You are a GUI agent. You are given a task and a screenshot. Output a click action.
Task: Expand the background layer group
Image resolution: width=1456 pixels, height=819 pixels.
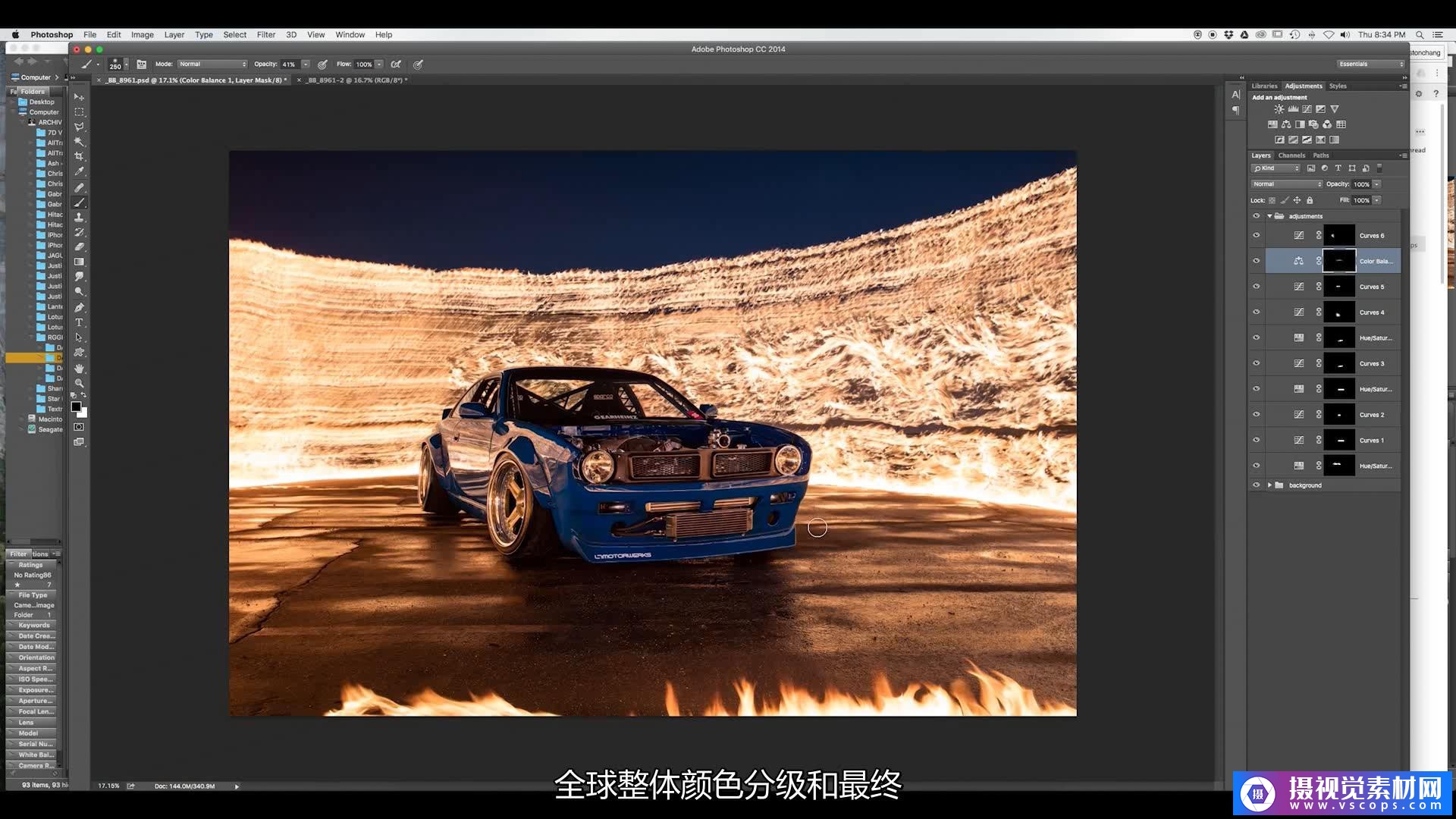(1269, 485)
